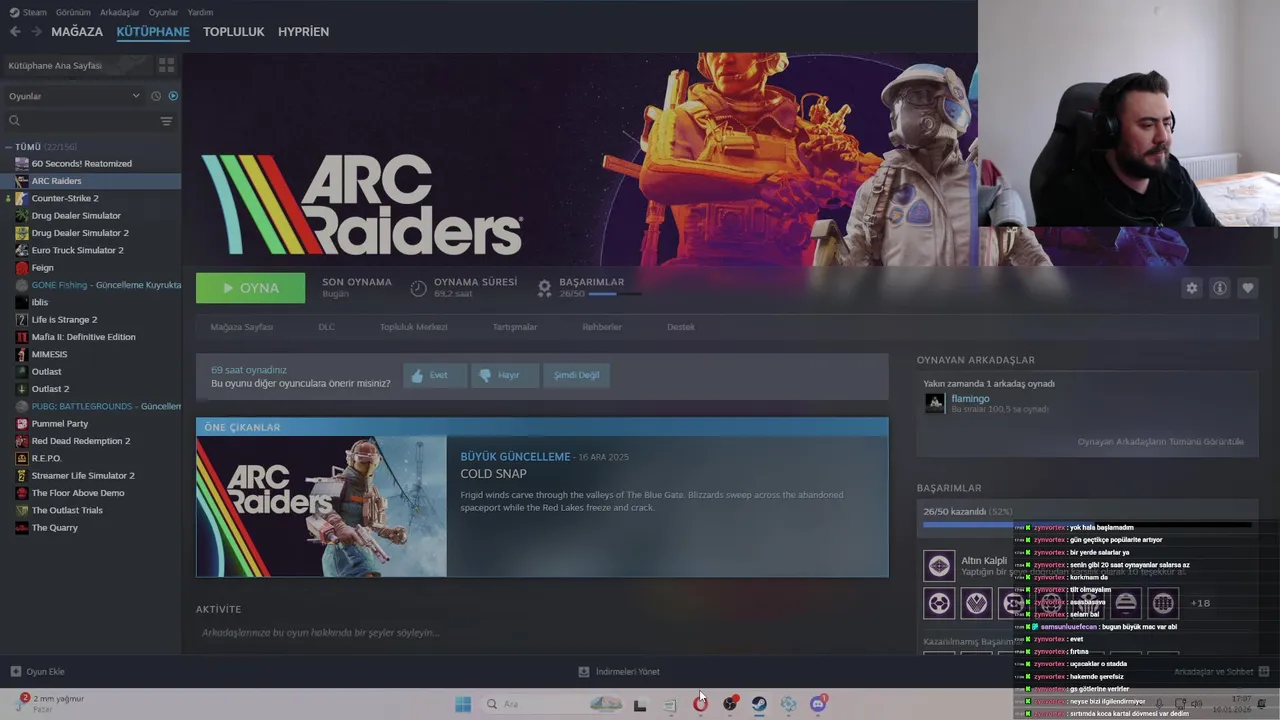The image size is (1280, 720).
Task: Toggle the ready-to-play filter icon
Action: pos(173,96)
